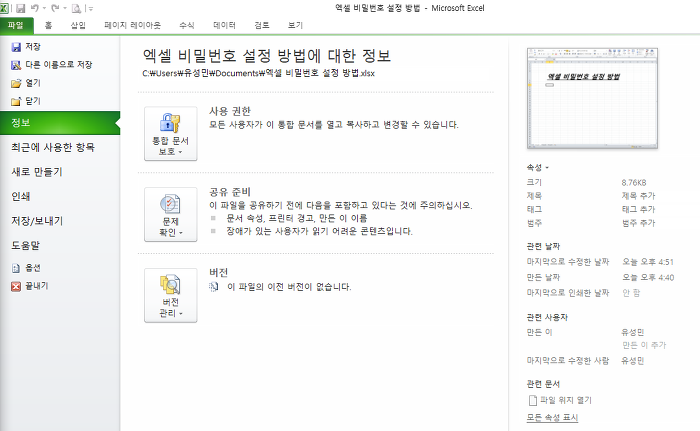
Task: Click the document icon beside 파일 위치 열기
Action: [533, 400]
